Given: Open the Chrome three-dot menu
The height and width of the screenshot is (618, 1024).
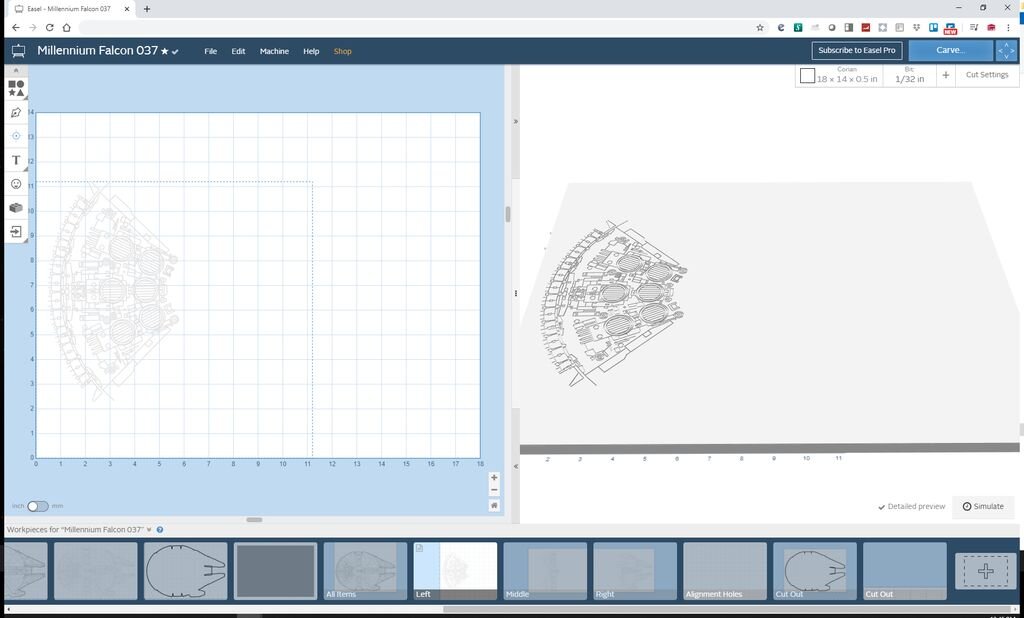Looking at the screenshot, I should [1008, 27].
